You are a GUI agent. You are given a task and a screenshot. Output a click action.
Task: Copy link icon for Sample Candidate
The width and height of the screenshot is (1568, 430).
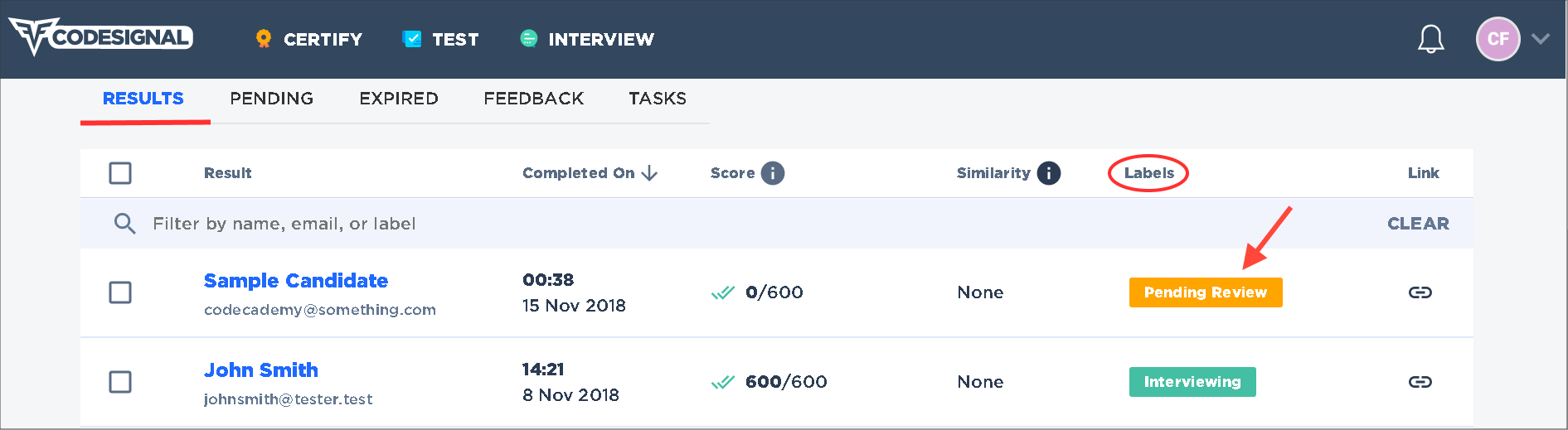pos(1420,292)
